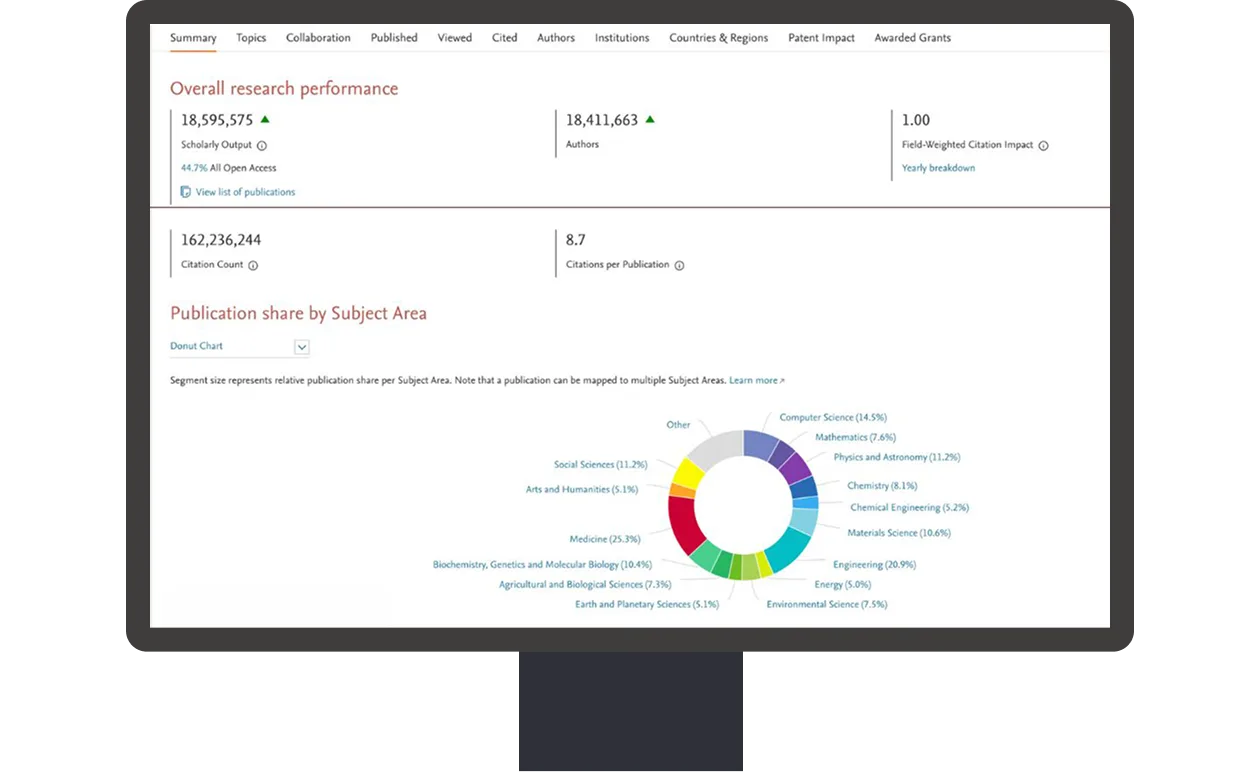Click the document icon before View list of publications
This screenshot has height=772, width=1260.
pyautogui.click(x=186, y=192)
